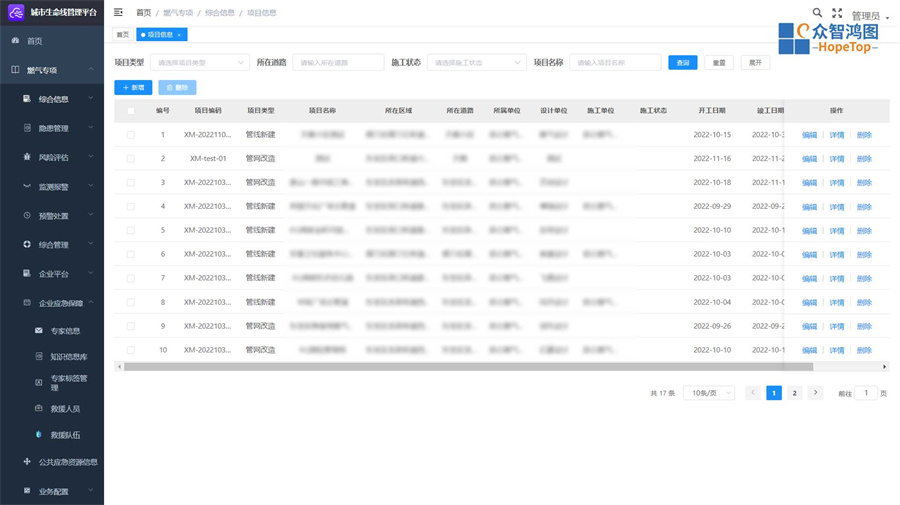Open the 施工状态 dropdown
900x505 pixels.
[x=476, y=63]
